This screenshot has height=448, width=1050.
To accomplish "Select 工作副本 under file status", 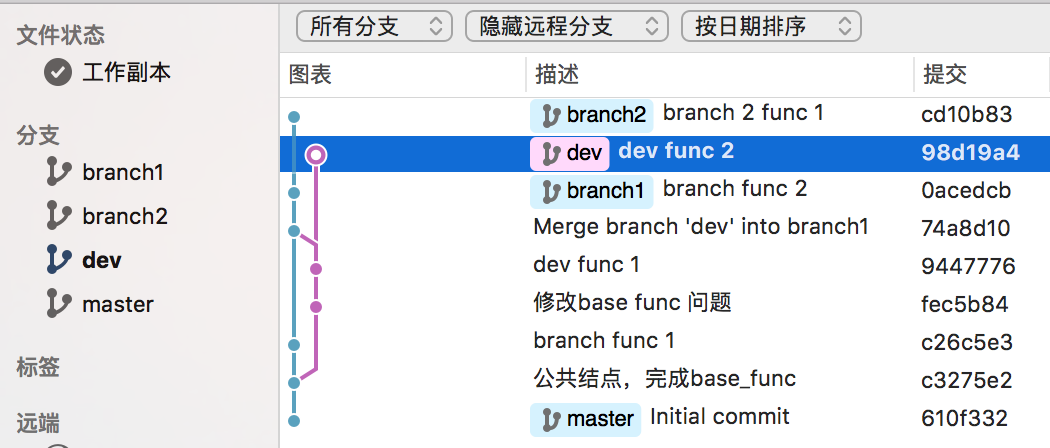I will pos(126,73).
